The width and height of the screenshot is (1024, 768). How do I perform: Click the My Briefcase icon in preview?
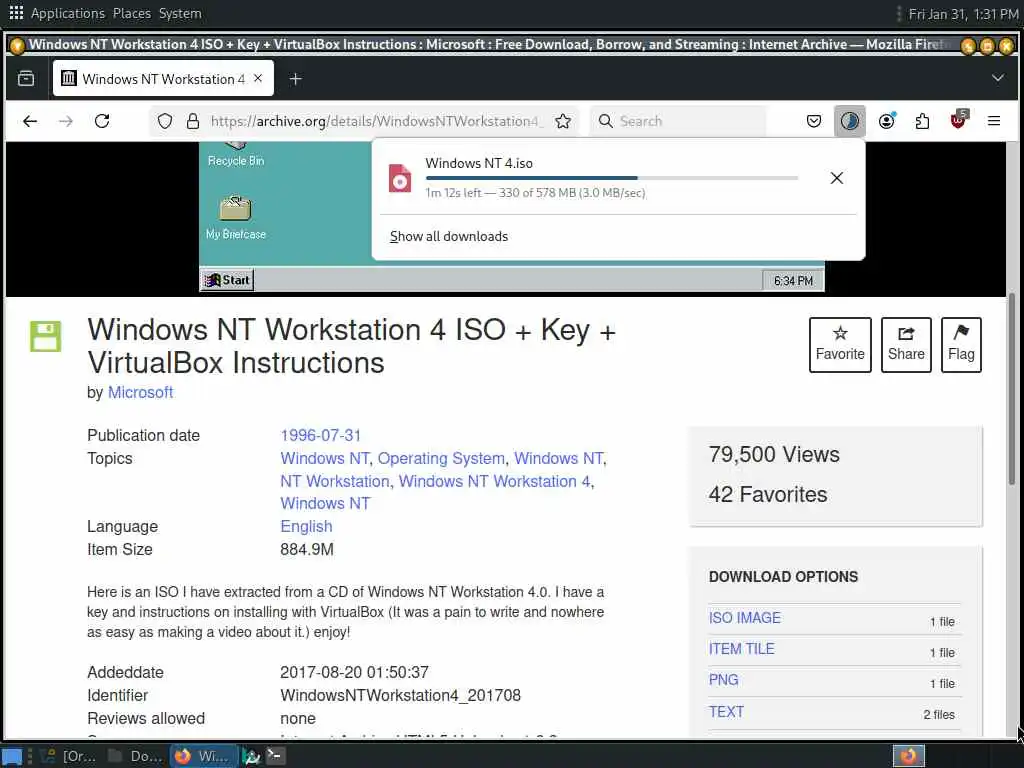click(236, 217)
